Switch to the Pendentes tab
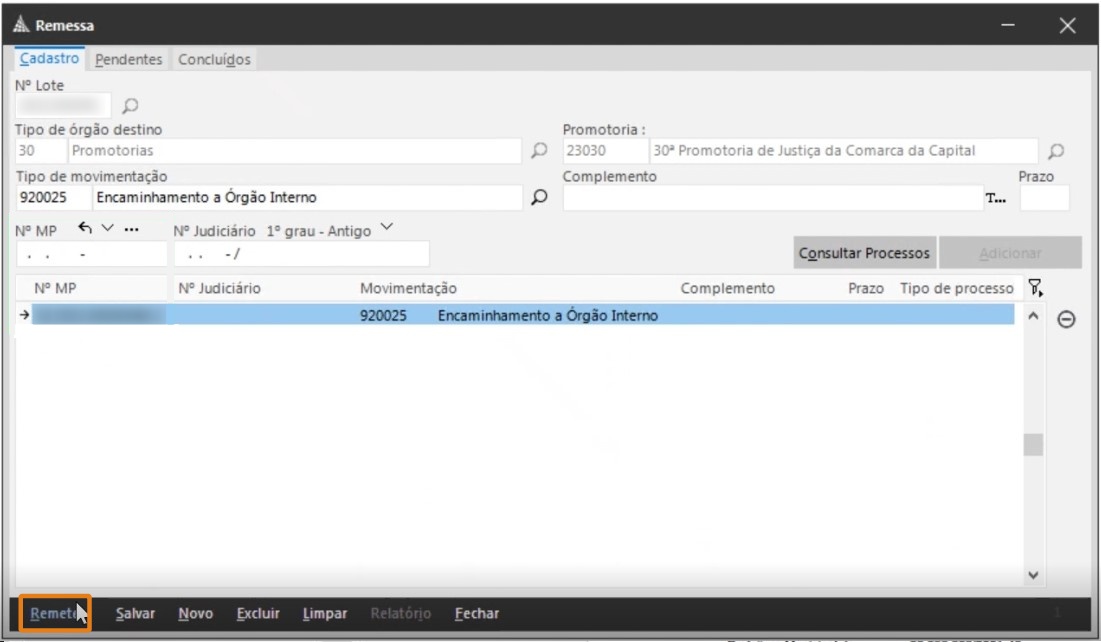This screenshot has height=642, width=1101. click(128, 60)
